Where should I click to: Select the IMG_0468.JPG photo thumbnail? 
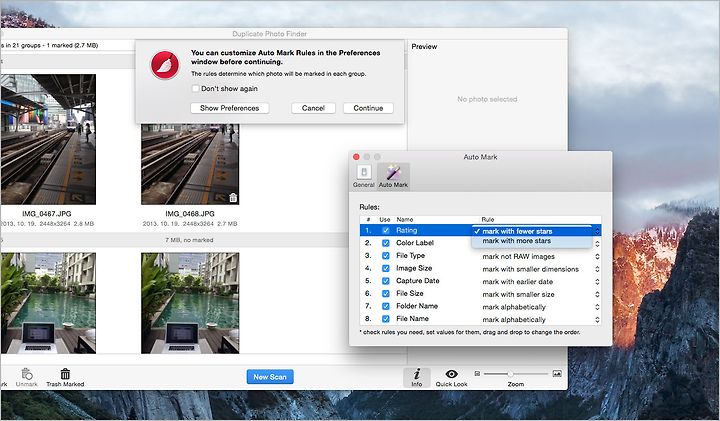190,164
